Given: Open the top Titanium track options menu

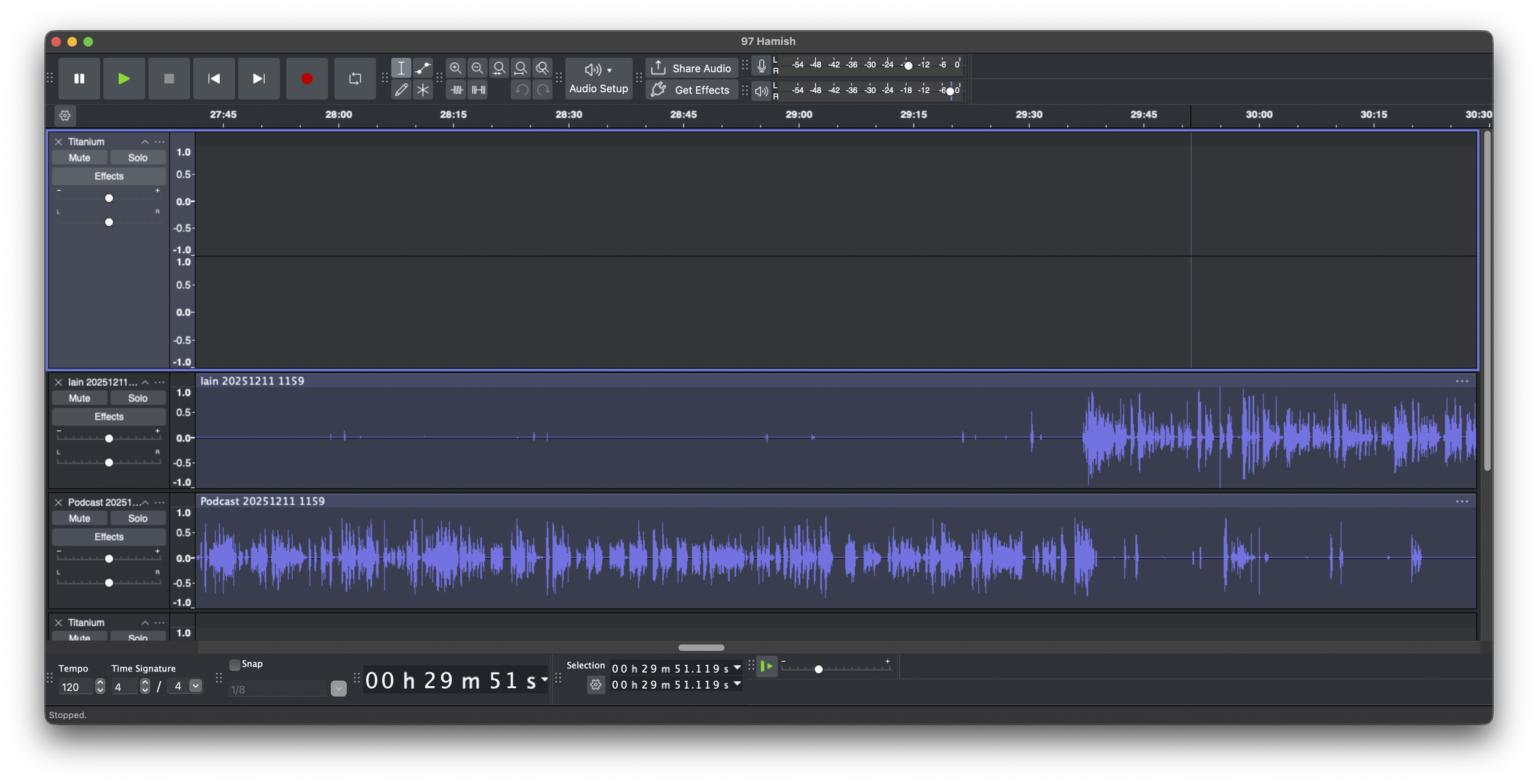Looking at the screenshot, I should click(x=160, y=141).
